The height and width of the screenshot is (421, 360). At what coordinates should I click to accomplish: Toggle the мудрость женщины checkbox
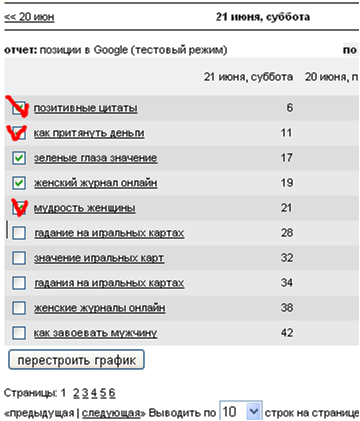19,208
